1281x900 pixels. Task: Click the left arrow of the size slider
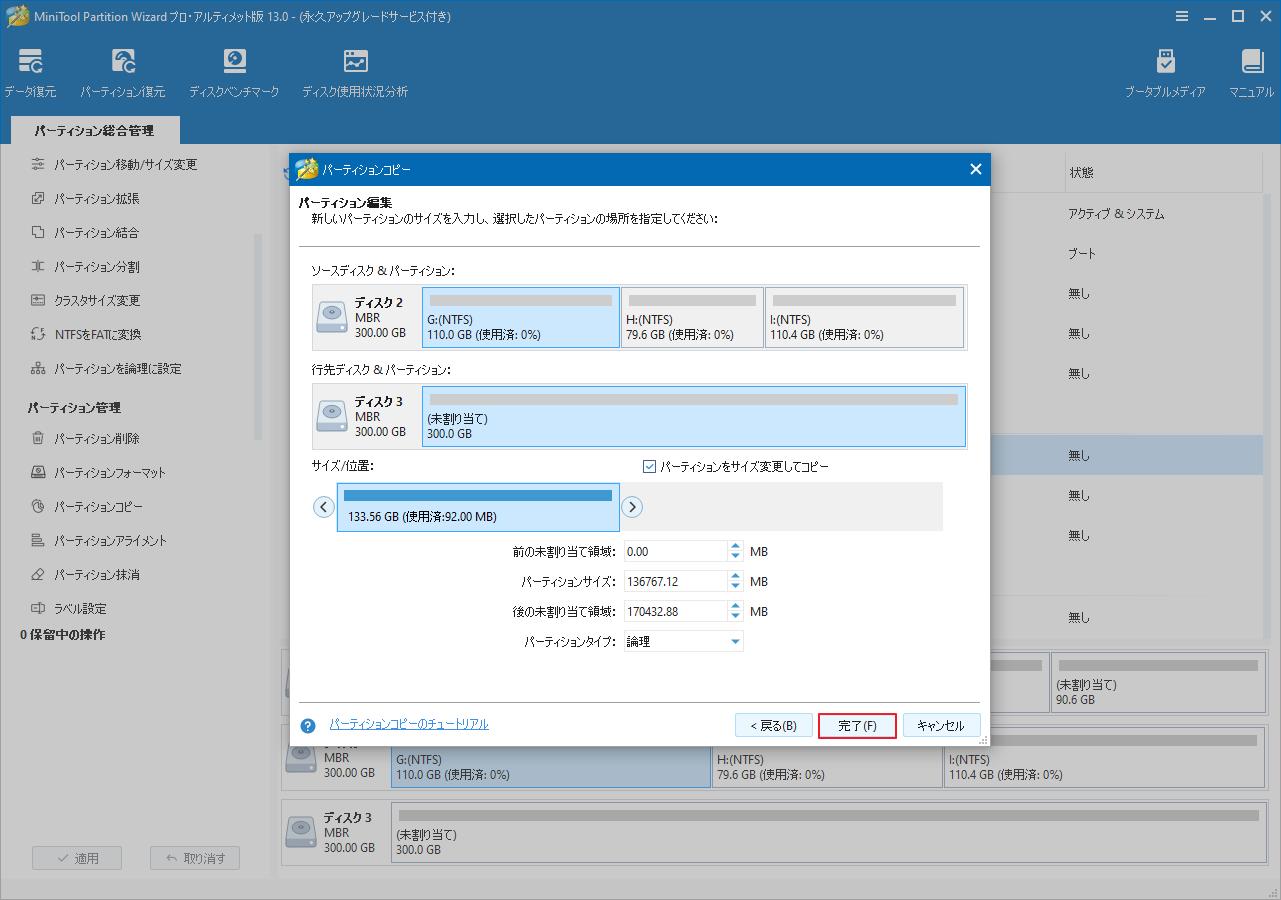point(323,507)
